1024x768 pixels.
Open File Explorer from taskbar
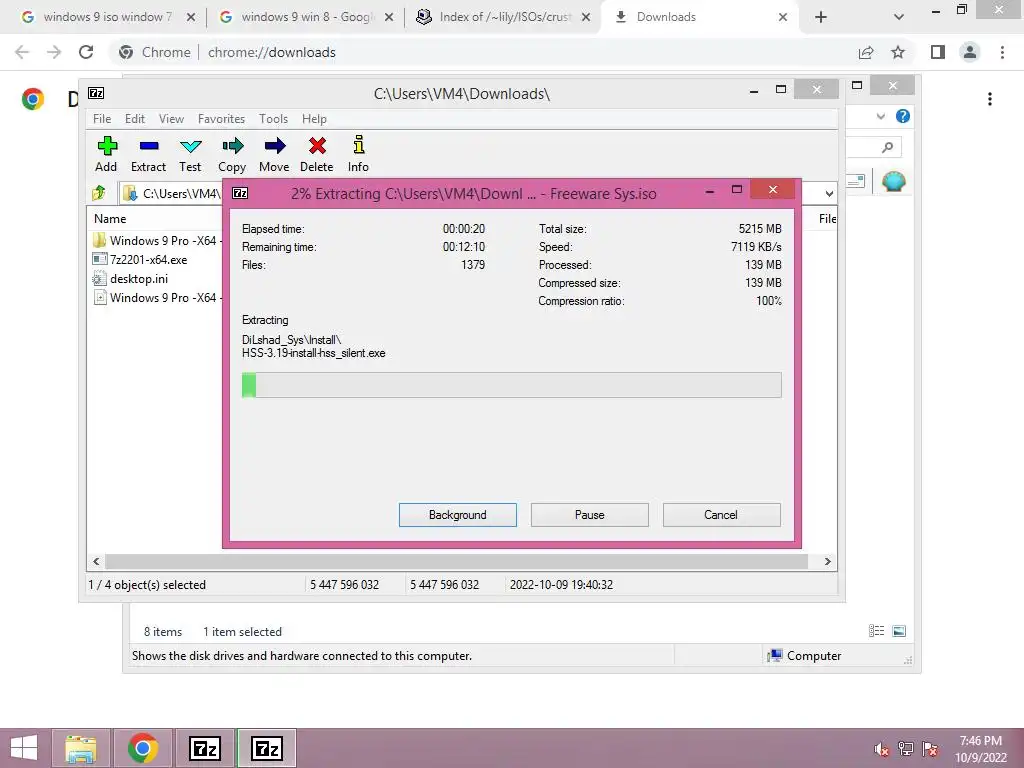[x=80, y=748]
